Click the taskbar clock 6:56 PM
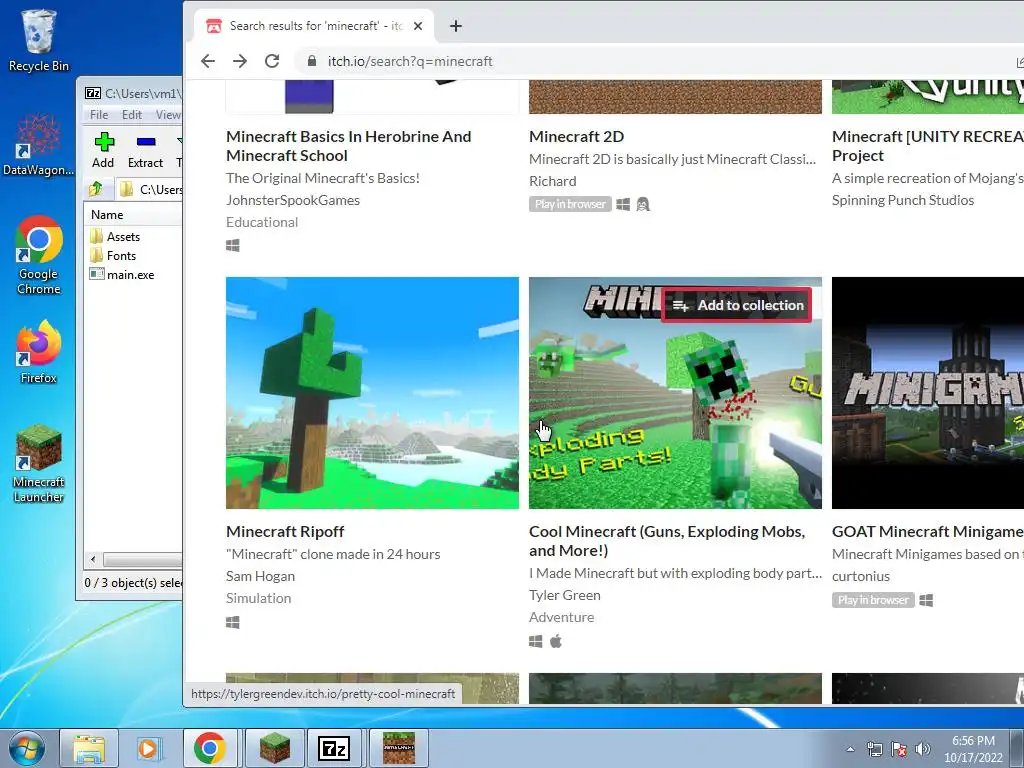1024x768 pixels. point(973,741)
